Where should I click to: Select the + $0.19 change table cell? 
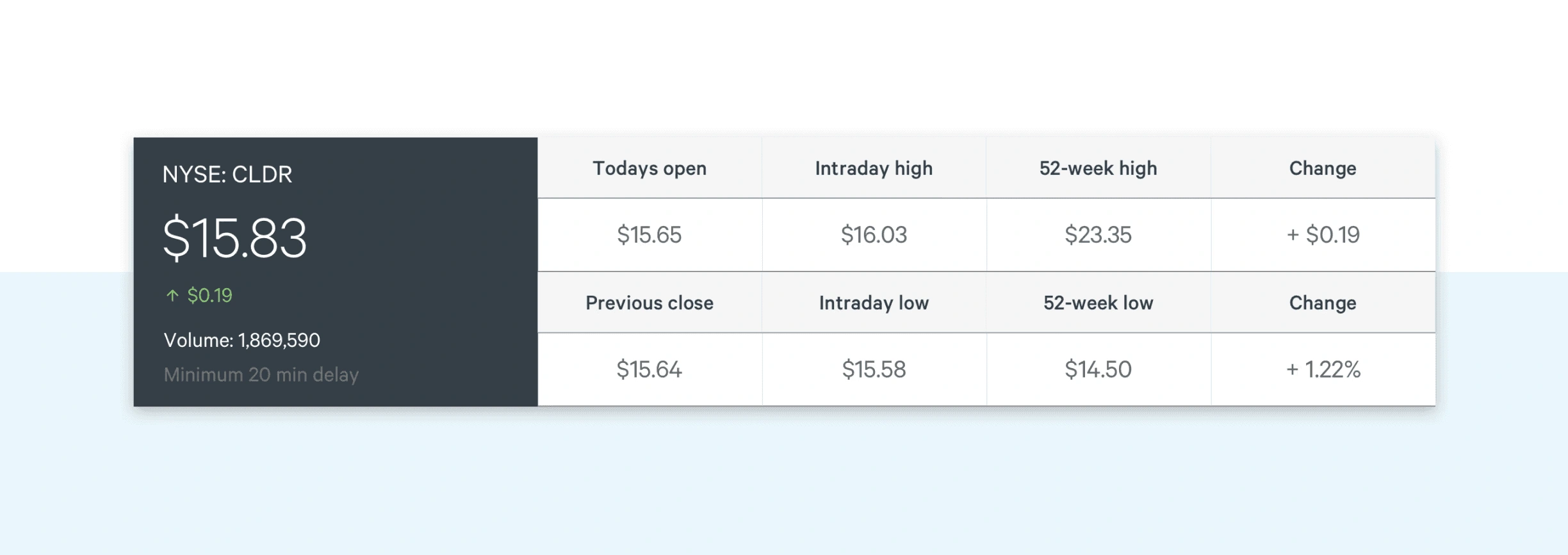[x=1323, y=235]
